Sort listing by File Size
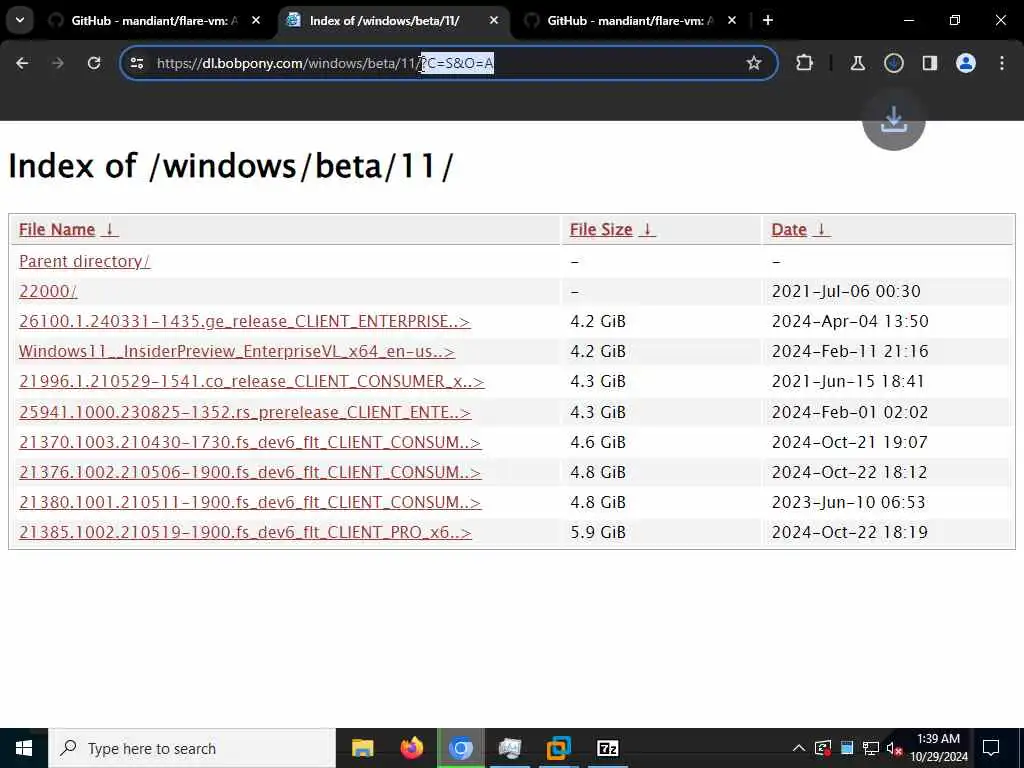The image size is (1024, 768). tap(601, 229)
